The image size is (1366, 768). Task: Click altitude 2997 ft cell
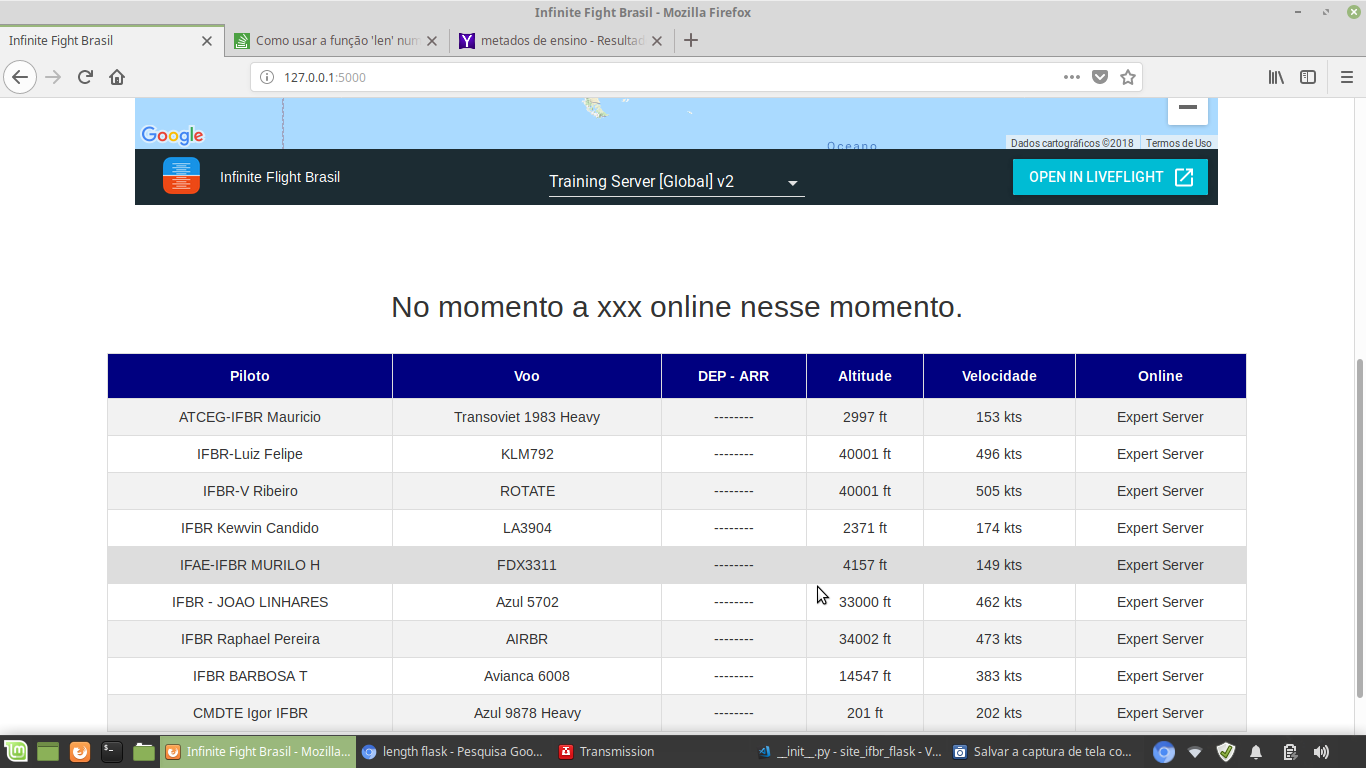coord(865,417)
